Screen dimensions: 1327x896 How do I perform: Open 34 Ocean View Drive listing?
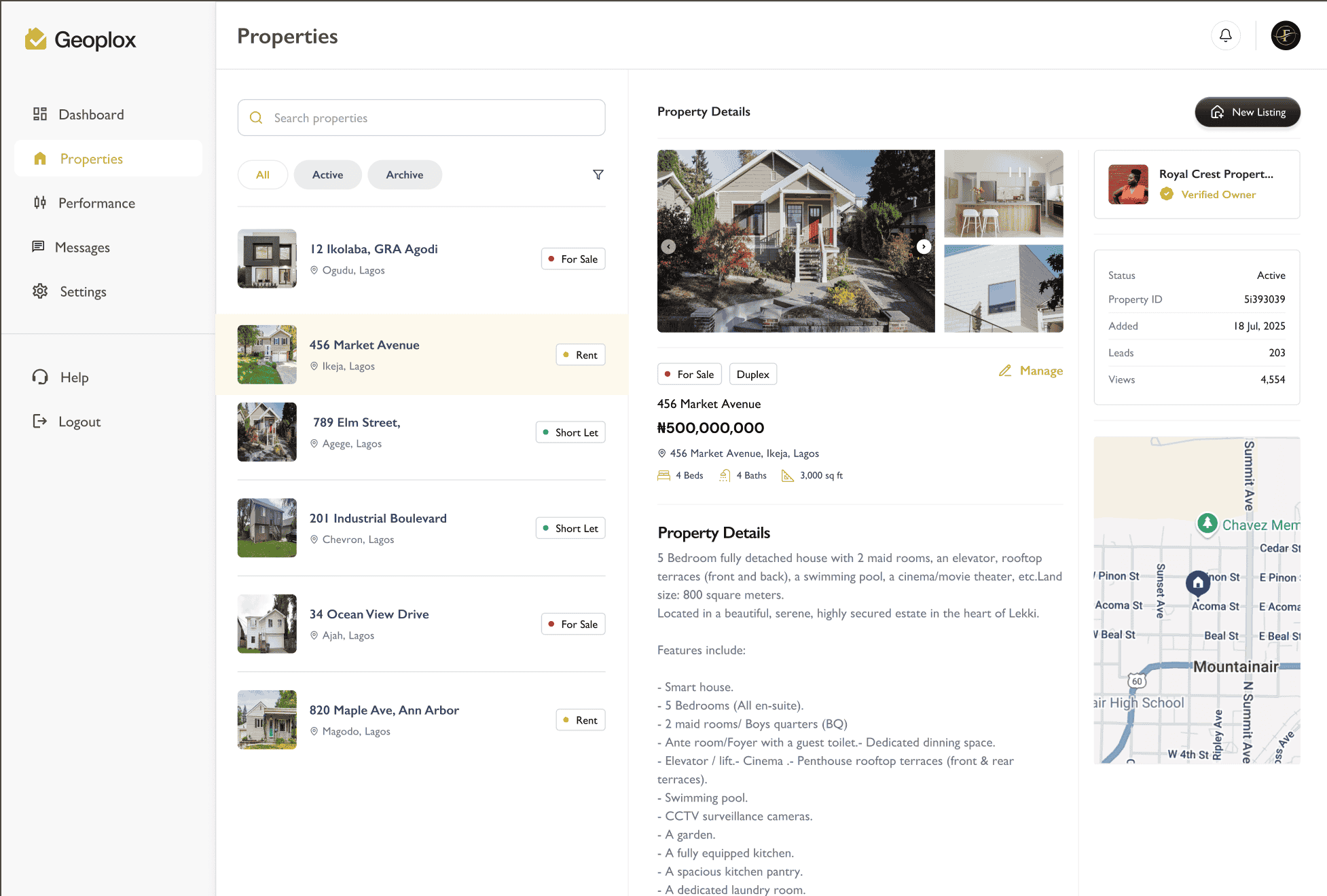point(421,624)
